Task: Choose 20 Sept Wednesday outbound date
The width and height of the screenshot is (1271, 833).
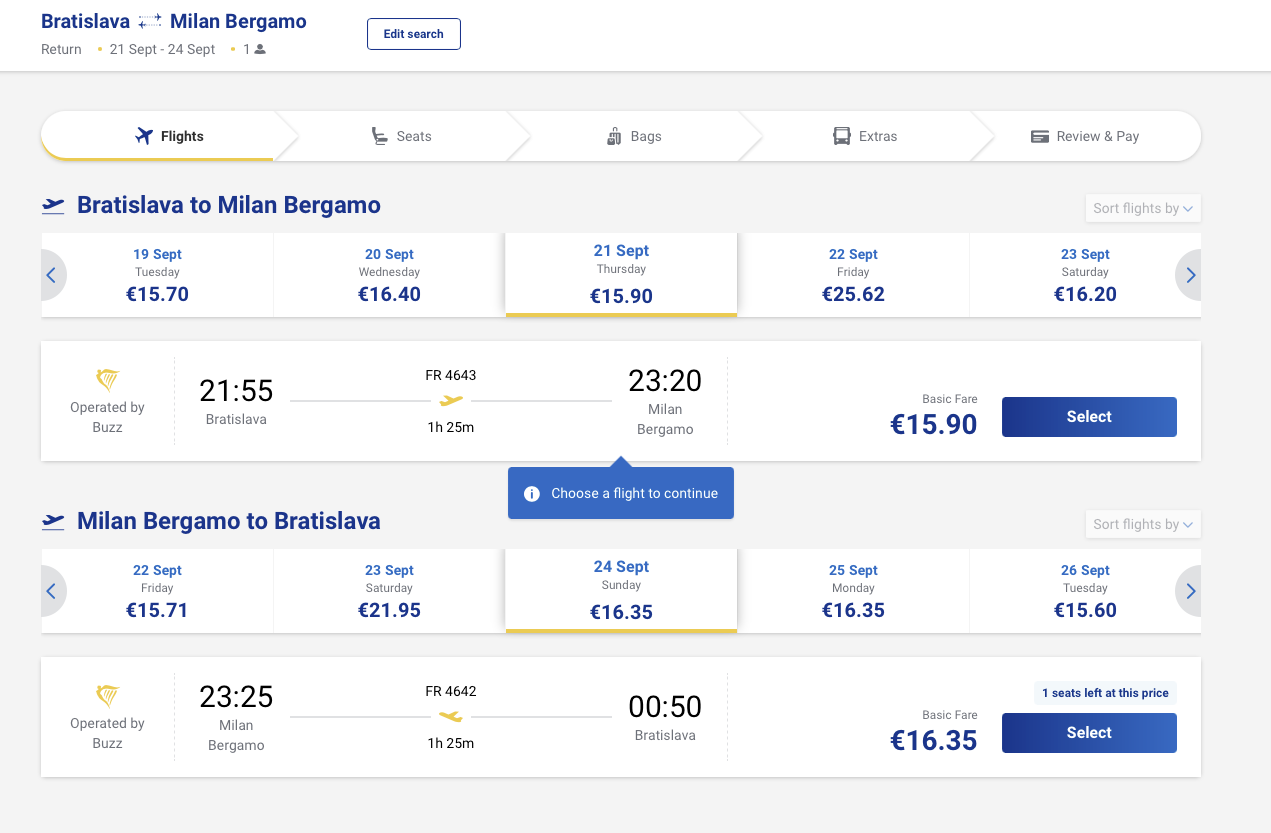Action: (389, 275)
